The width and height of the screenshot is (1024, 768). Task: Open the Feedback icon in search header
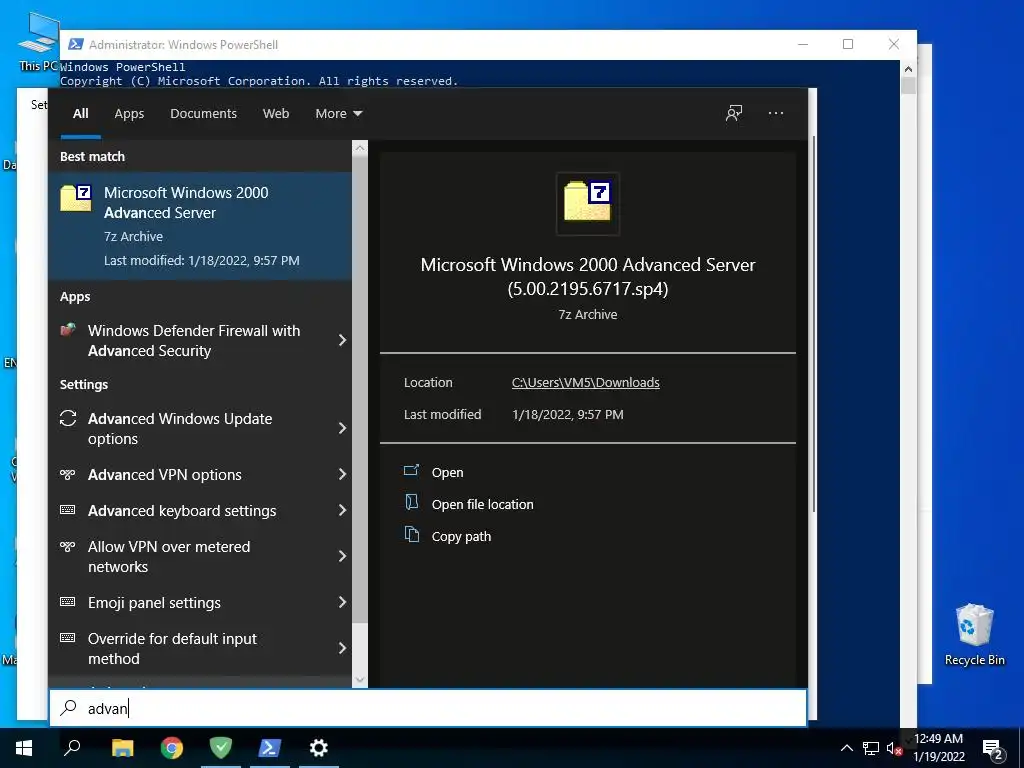734,113
